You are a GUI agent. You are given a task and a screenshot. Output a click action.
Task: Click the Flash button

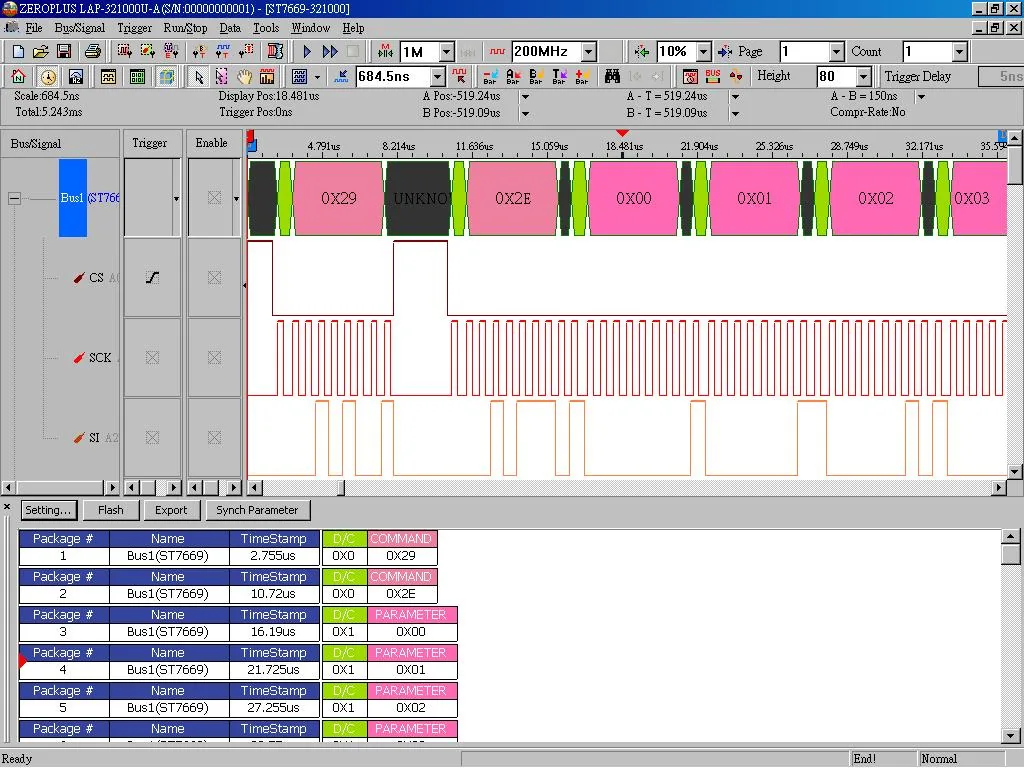click(110, 510)
